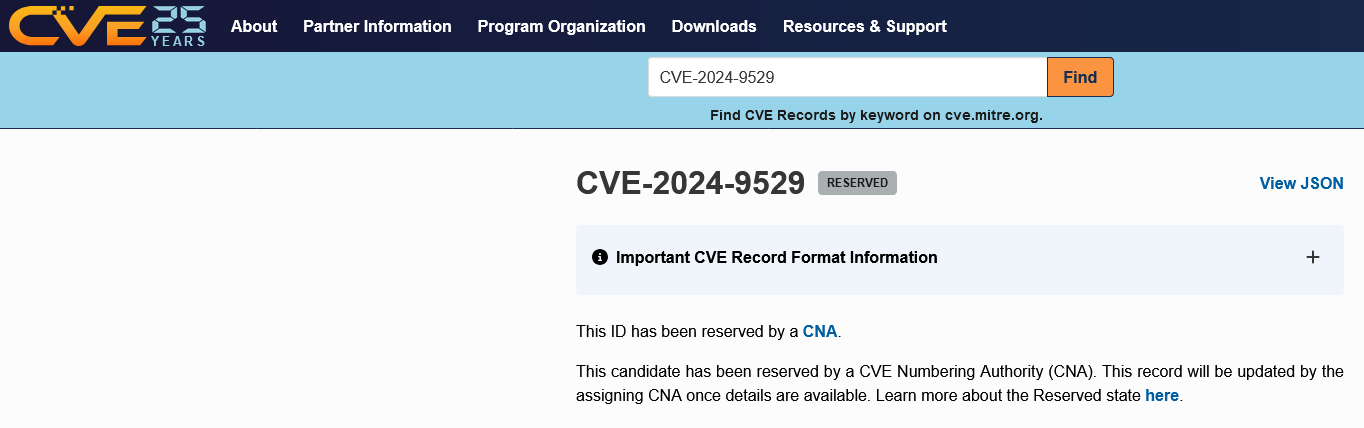Viewport: 1364px width, 428px height.
Task: Click the info circle icon
Action: [x=600, y=257]
